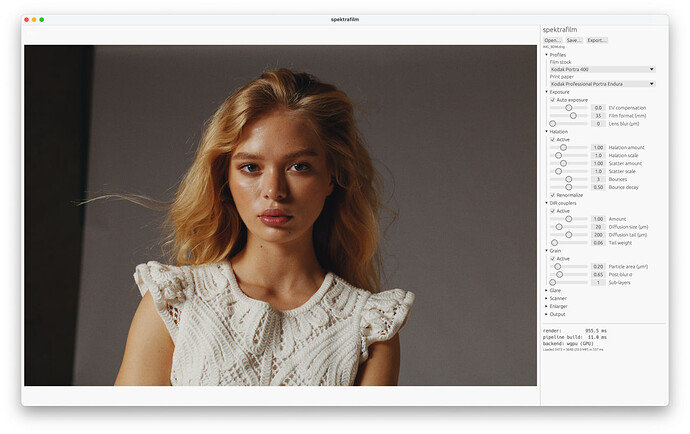Click the Lens blur slider

[x=569, y=124]
